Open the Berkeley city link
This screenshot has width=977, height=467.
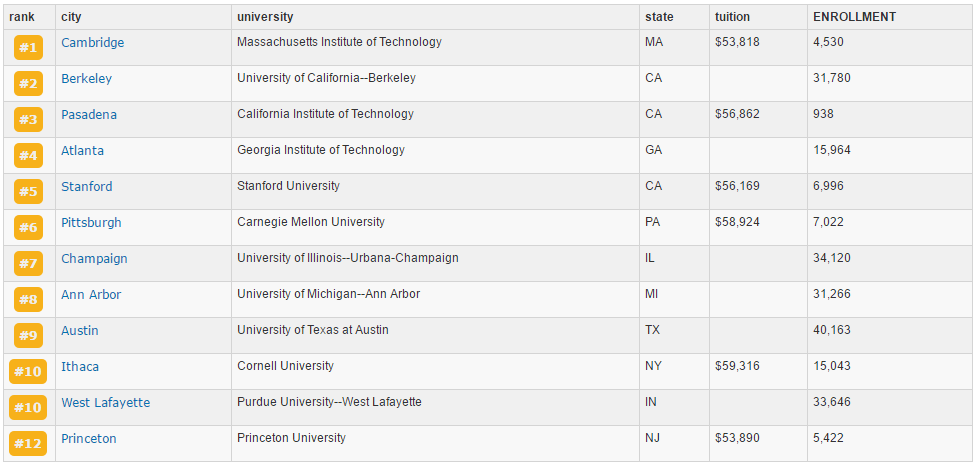[87, 79]
